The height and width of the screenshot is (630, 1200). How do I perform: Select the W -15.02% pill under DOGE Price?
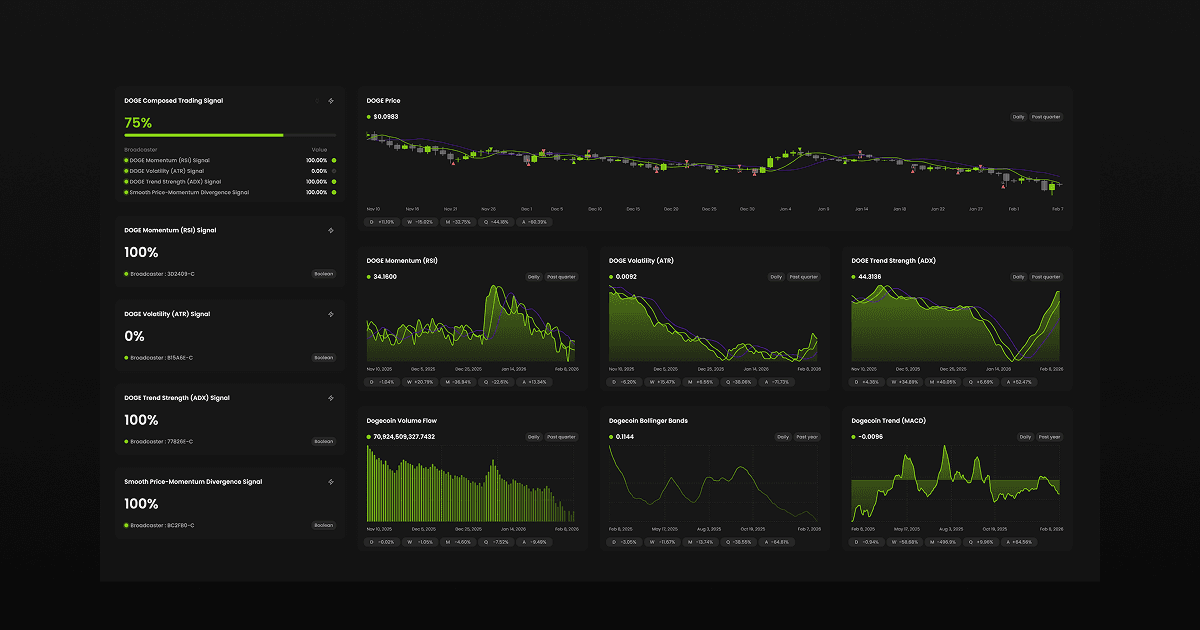[x=421, y=222]
